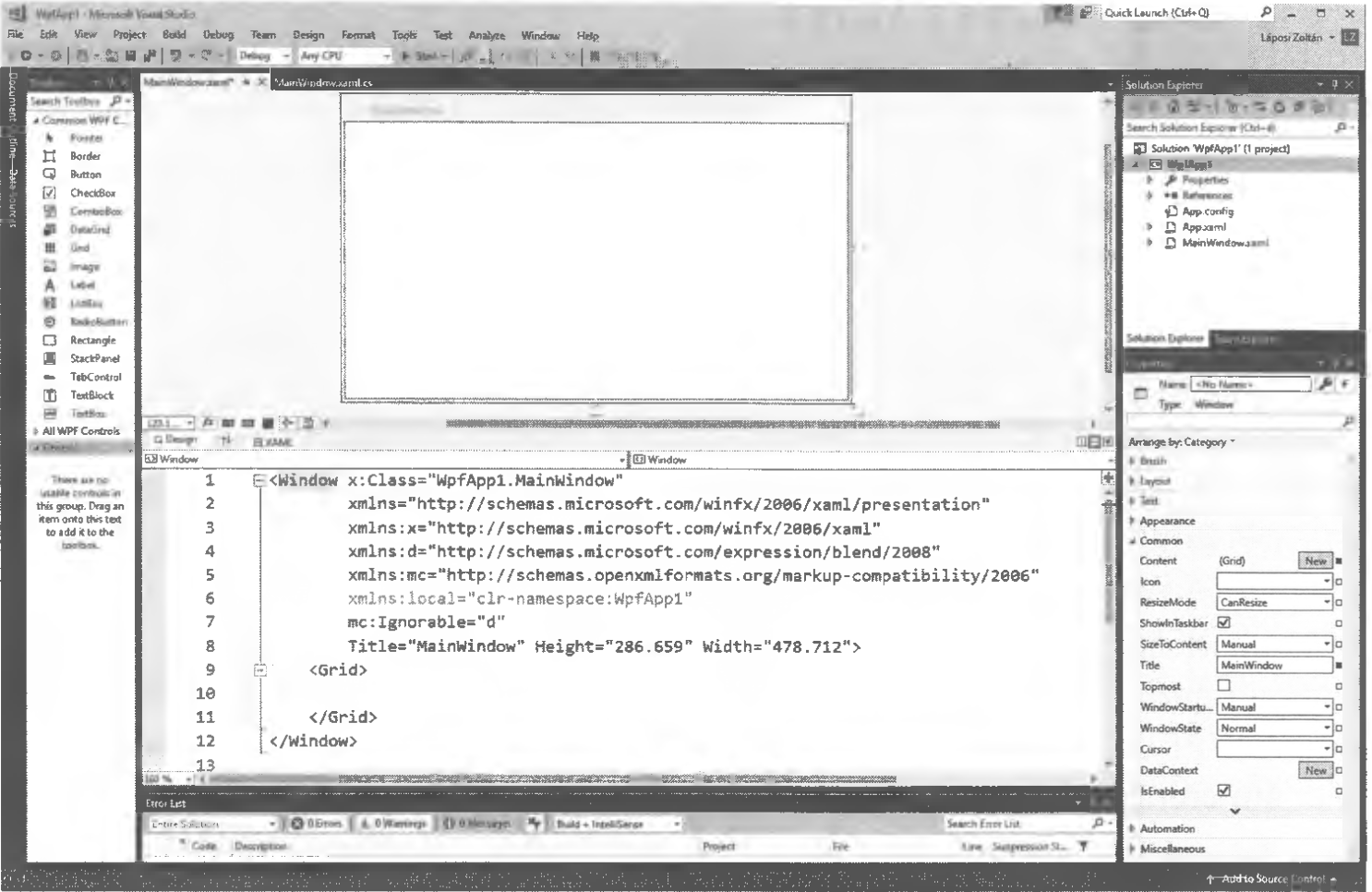Expand the Miscellaneous property category
The image size is (1372, 892).
(x=1133, y=850)
